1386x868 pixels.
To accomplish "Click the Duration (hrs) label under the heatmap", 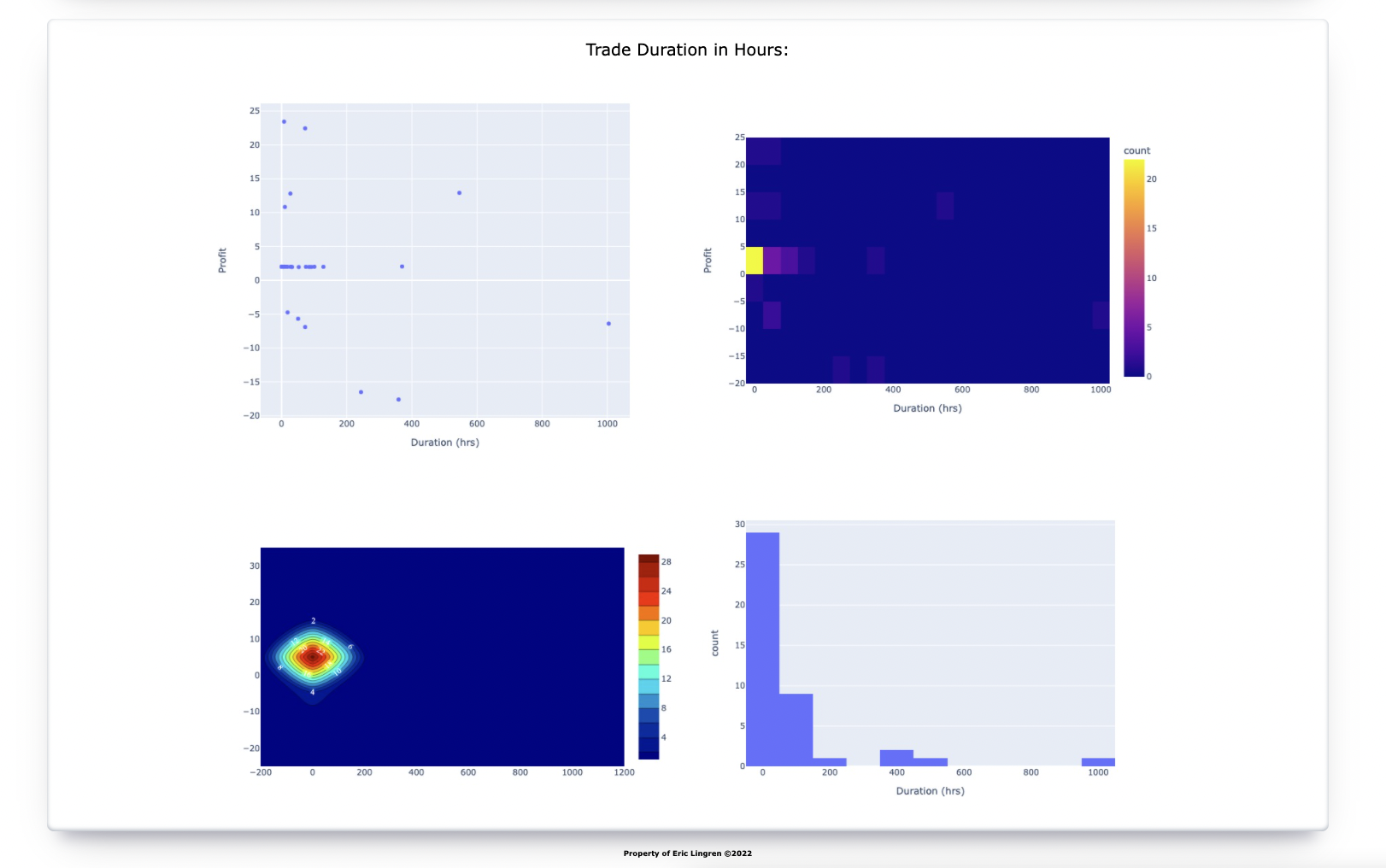I will 927,408.
